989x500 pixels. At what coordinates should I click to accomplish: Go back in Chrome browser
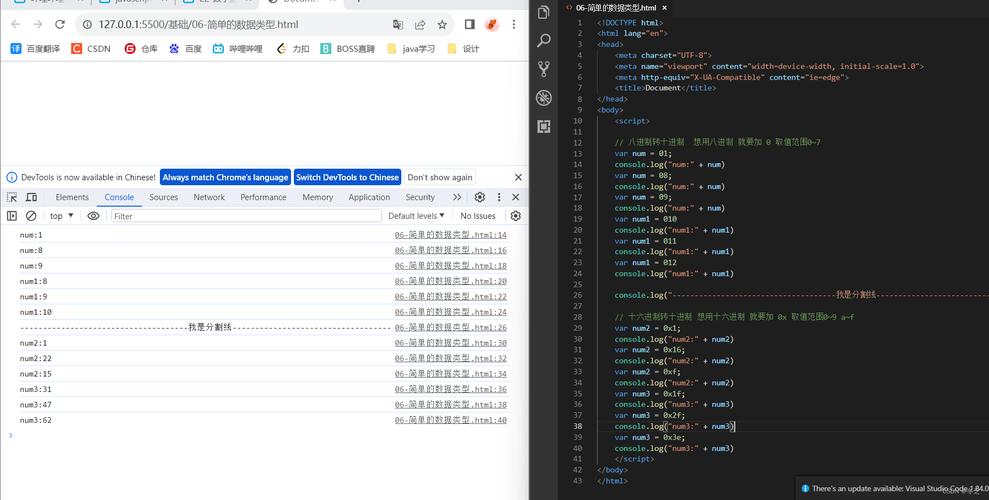point(16,25)
